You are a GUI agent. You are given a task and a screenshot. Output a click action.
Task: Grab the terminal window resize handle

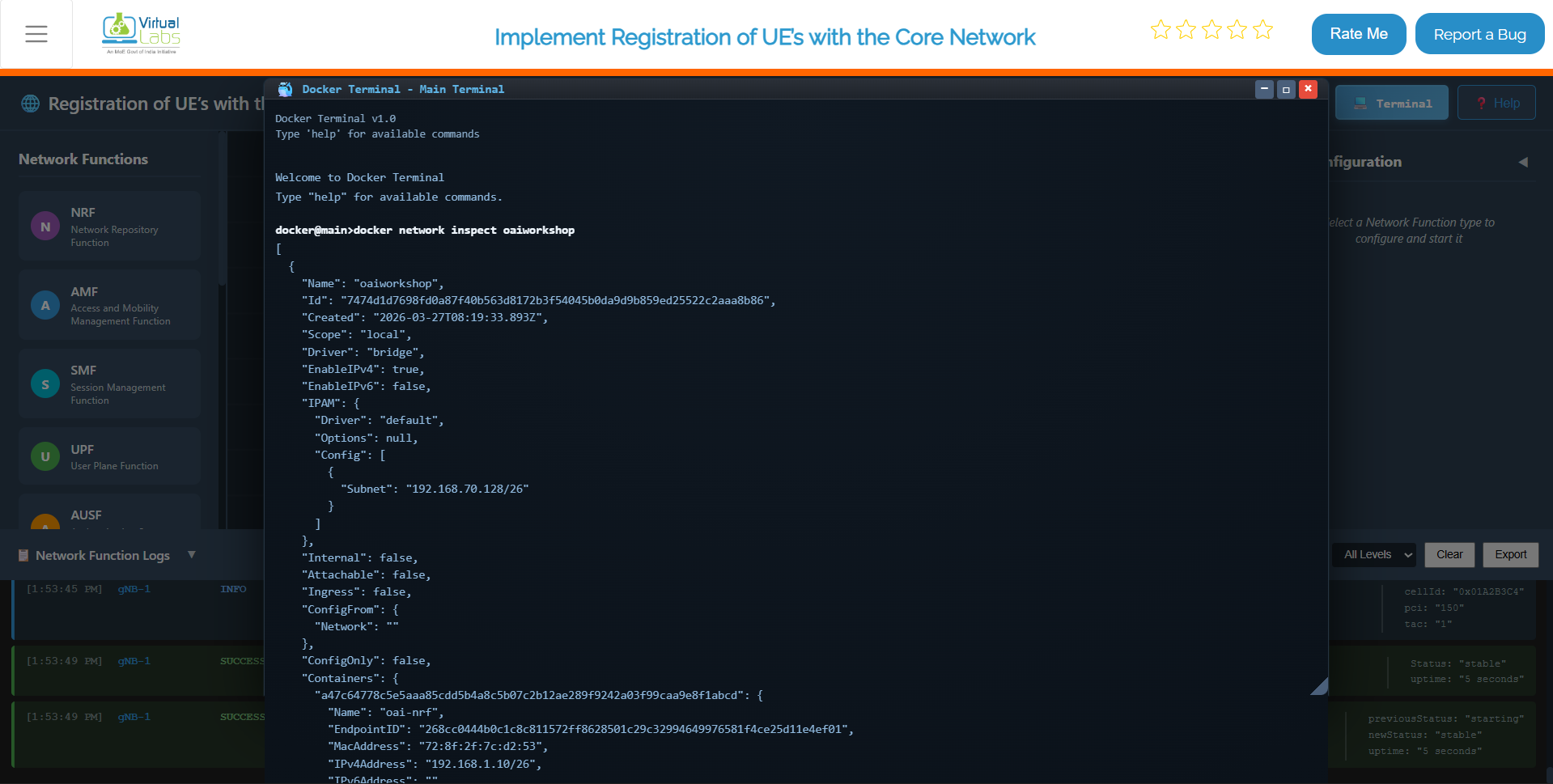coord(1320,686)
